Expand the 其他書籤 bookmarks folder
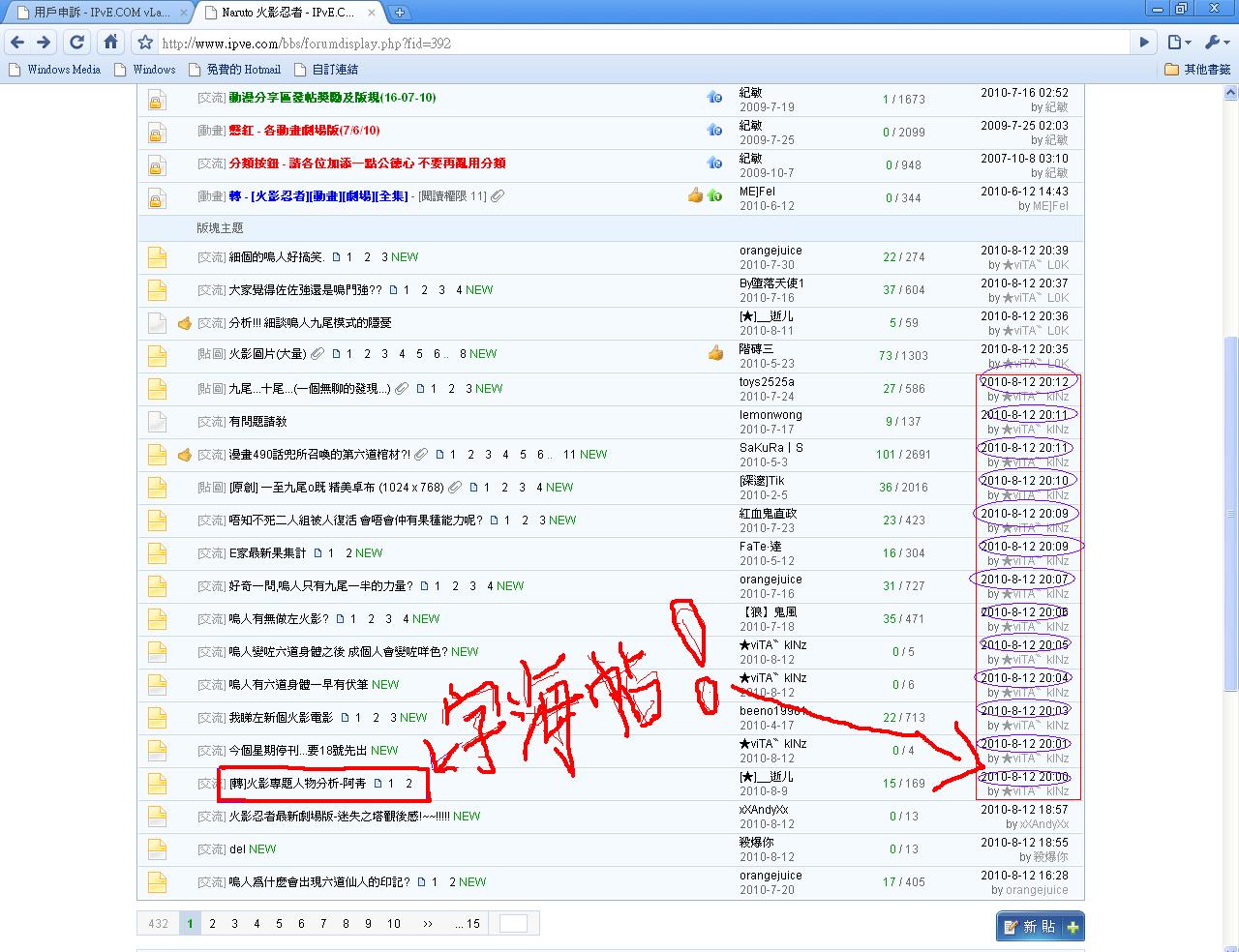The height and width of the screenshot is (952, 1239). pyautogui.click(x=1197, y=70)
